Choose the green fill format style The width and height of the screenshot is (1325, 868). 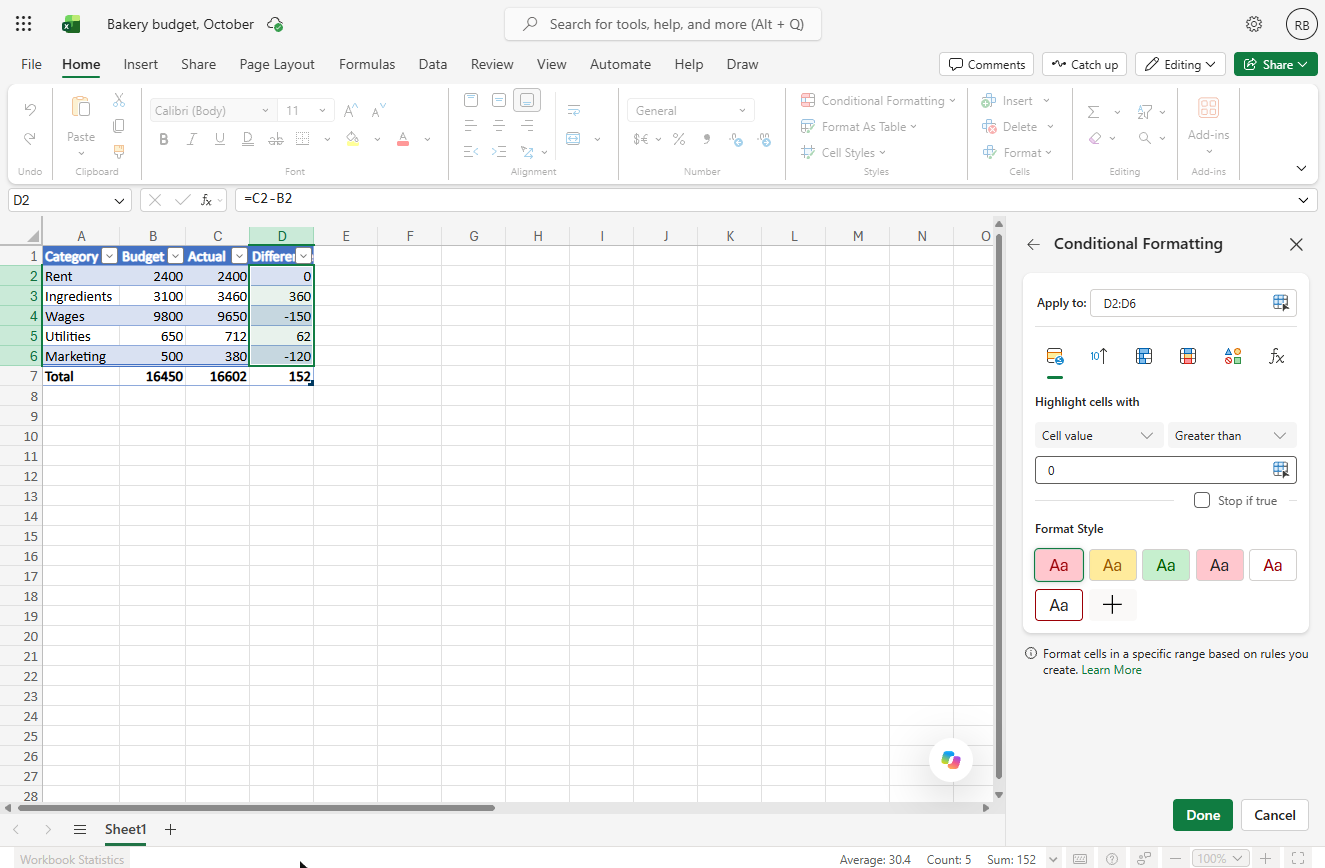(x=1166, y=565)
